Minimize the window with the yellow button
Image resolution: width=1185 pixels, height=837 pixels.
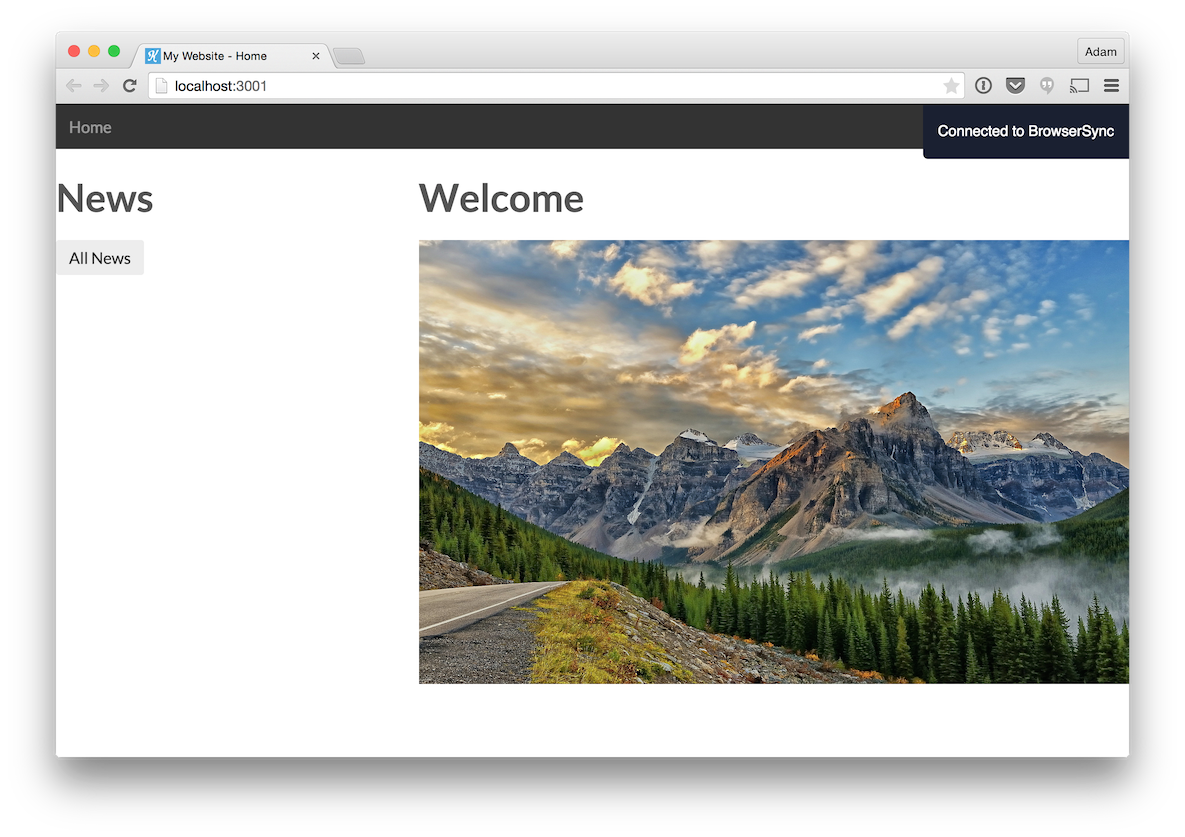coord(94,51)
